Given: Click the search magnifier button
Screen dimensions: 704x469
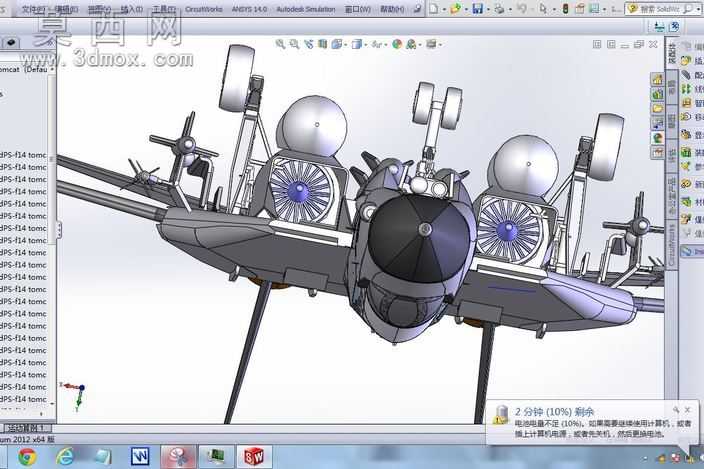Looking at the screenshot, I should click(x=688, y=9).
